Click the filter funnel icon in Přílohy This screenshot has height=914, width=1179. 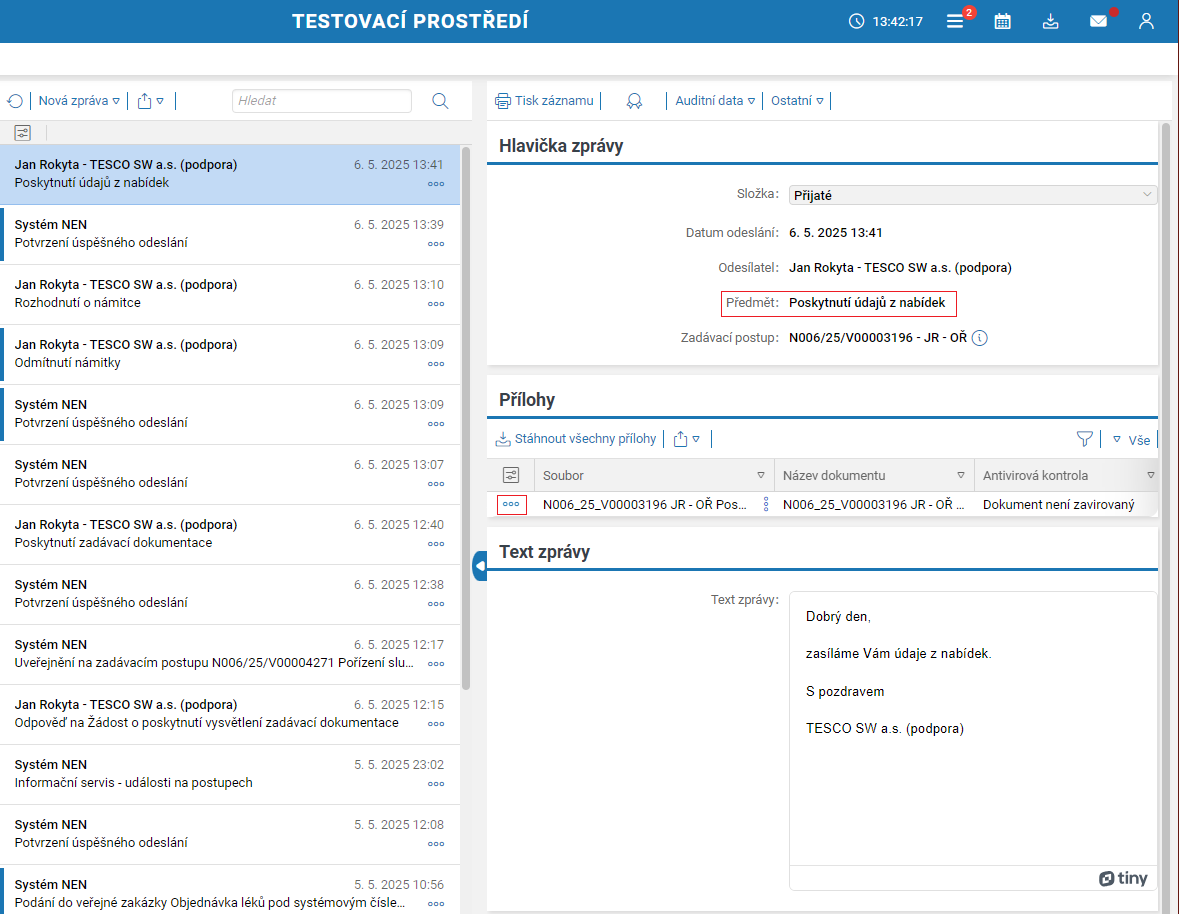(x=1084, y=439)
